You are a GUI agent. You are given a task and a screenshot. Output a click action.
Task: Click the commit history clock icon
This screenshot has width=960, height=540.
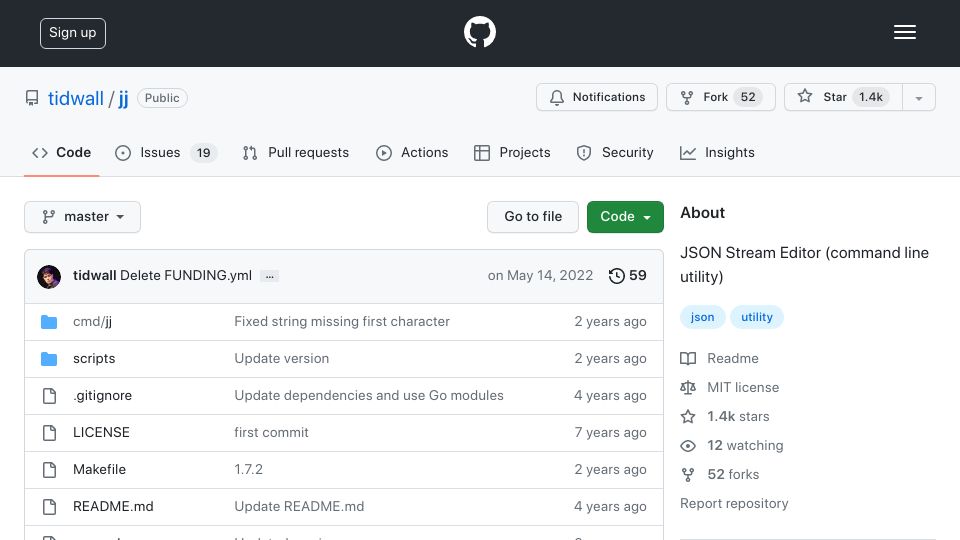(617, 276)
